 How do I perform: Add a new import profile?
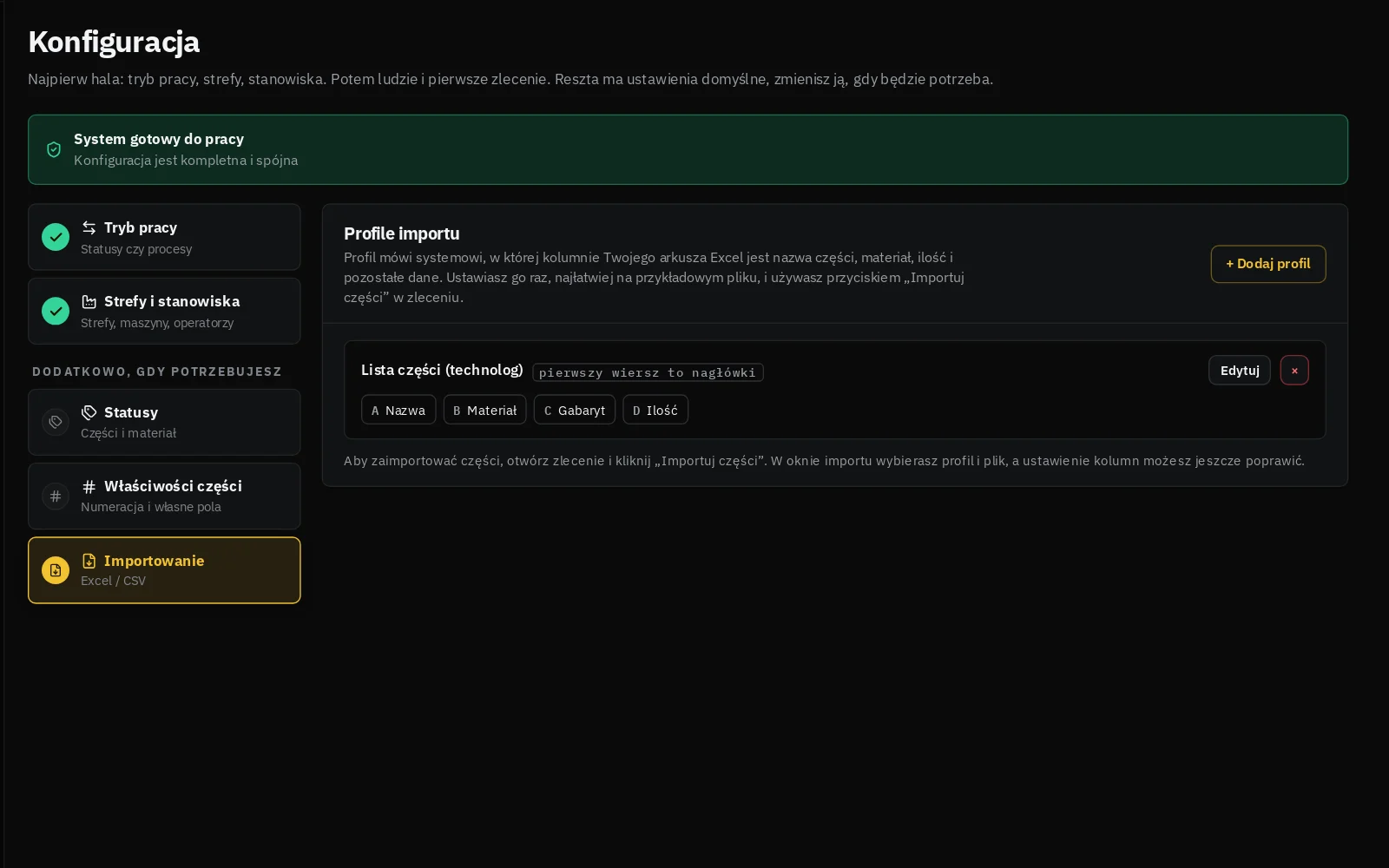pyautogui.click(x=1268, y=264)
